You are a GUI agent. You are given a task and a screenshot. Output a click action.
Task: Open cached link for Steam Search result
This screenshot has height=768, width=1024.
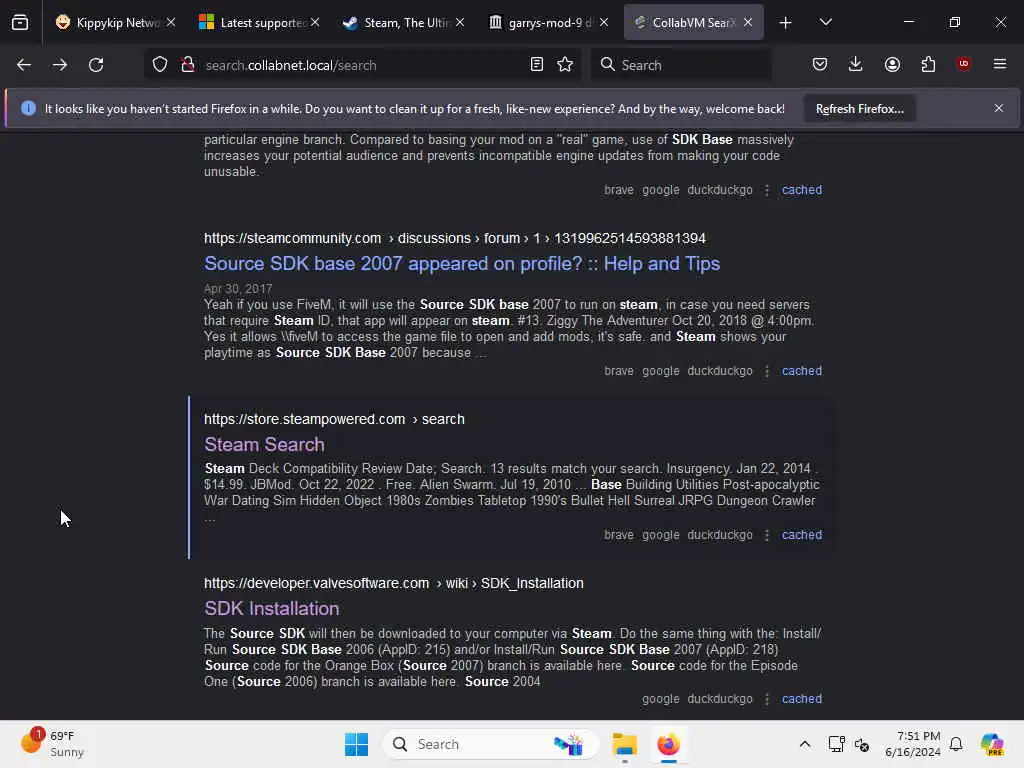(802, 535)
